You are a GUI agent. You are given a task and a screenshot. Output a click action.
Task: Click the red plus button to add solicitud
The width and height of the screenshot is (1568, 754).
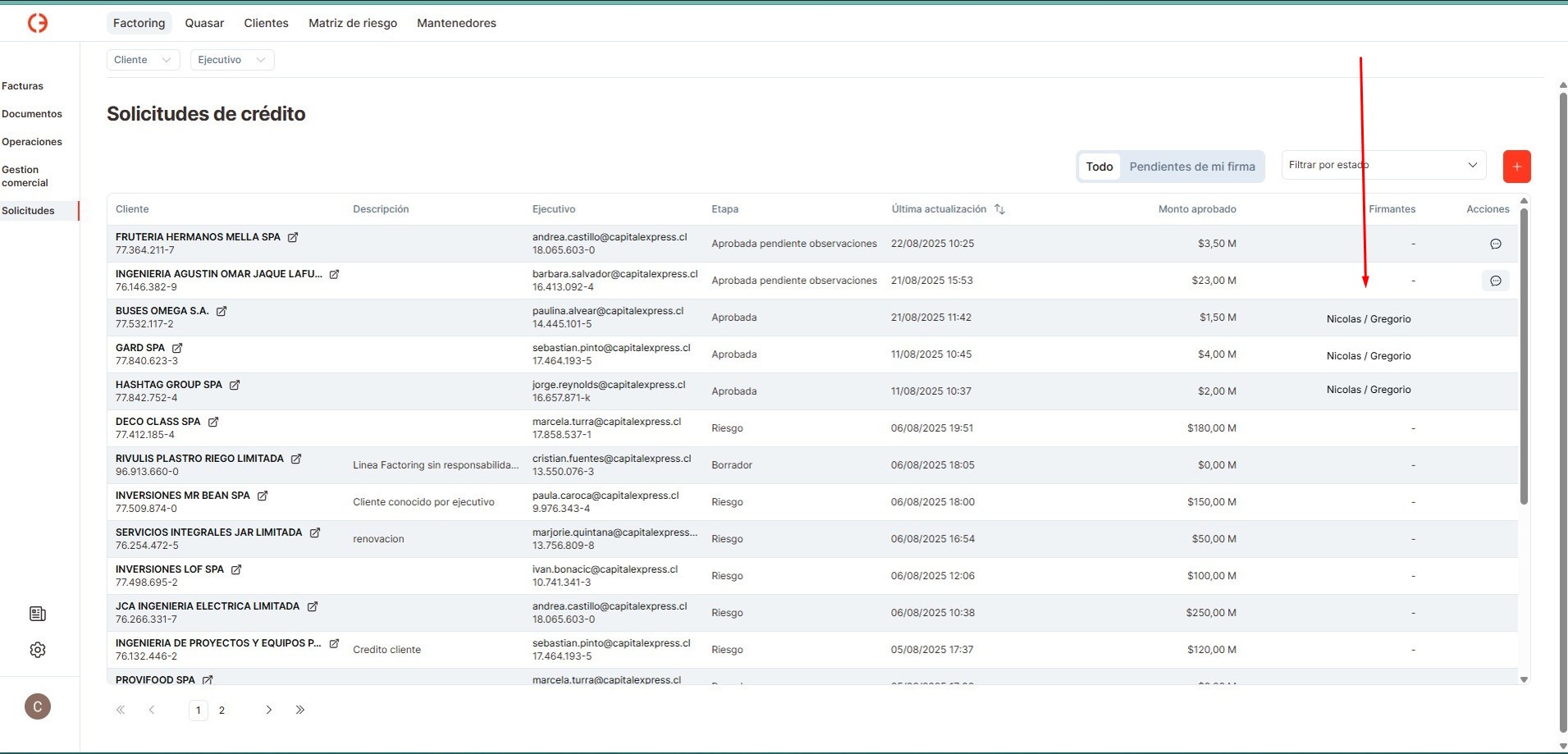(1516, 167)
